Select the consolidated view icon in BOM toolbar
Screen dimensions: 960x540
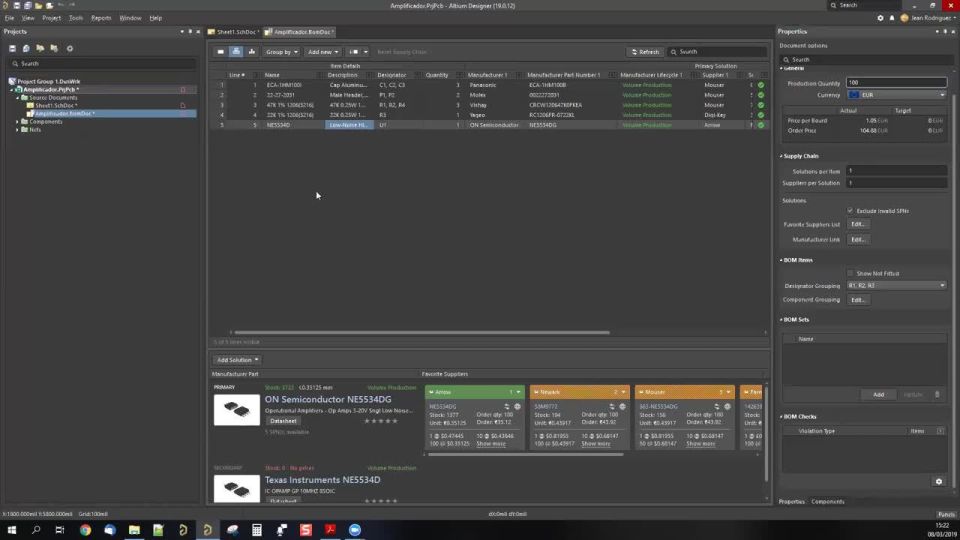pos(252,52)
